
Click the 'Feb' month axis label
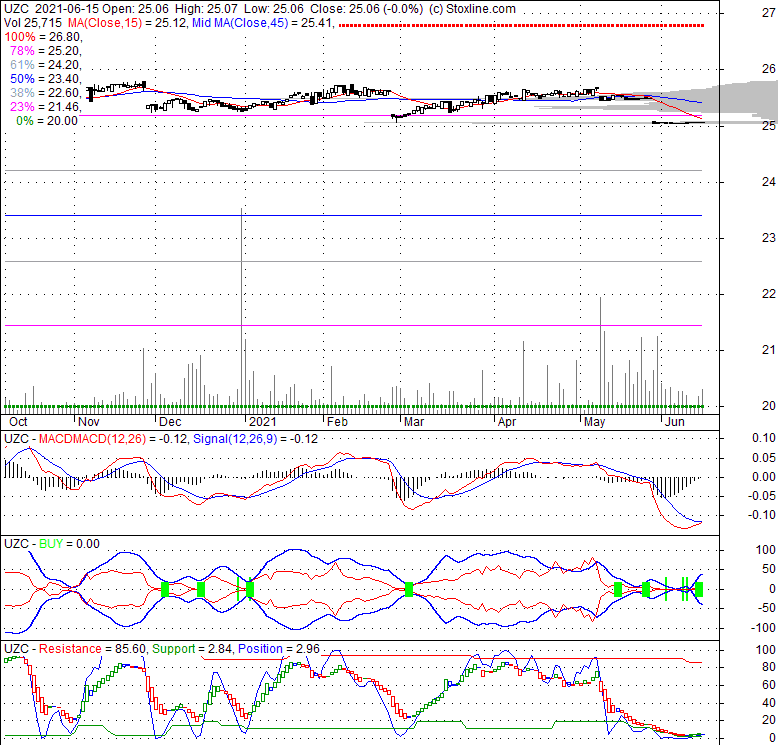click(337, 422)
